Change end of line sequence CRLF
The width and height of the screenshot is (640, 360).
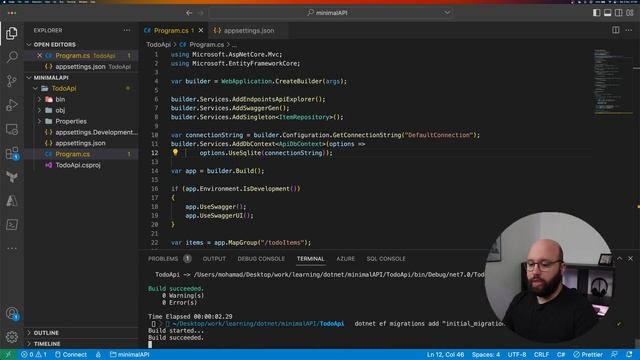541,354
